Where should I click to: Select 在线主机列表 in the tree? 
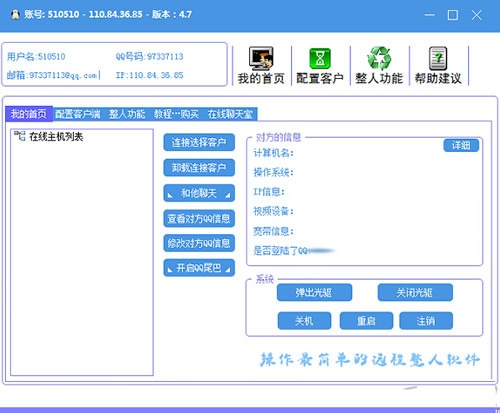tap(56, 136)
